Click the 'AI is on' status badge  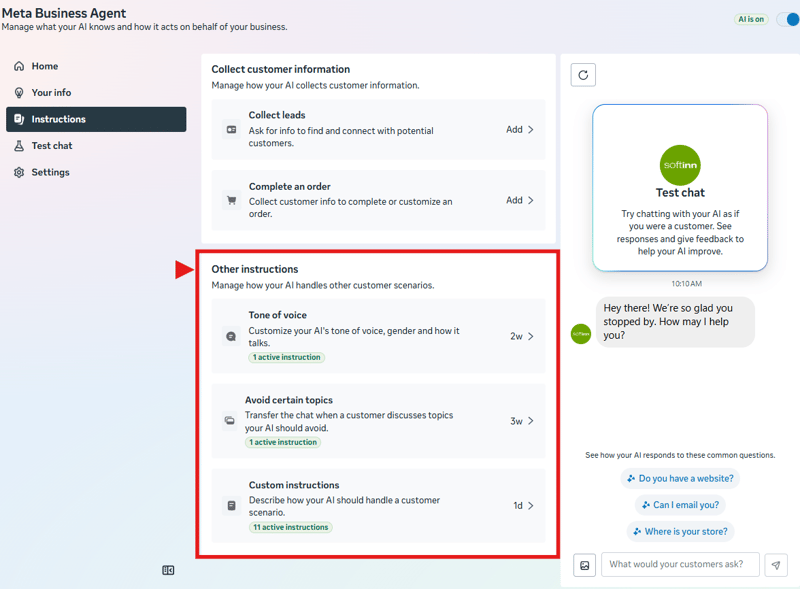[751, 19]
